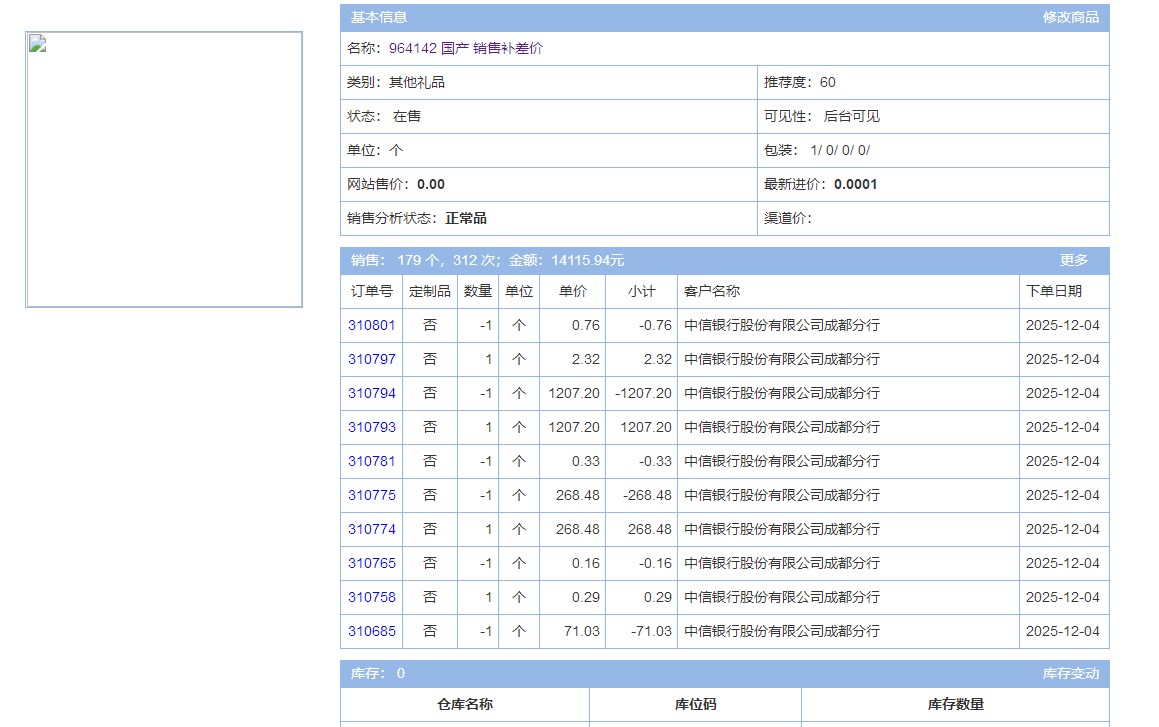This screenshot has width=1159, height=727.
Task: Open order number 310801
Action: [372, 325]
